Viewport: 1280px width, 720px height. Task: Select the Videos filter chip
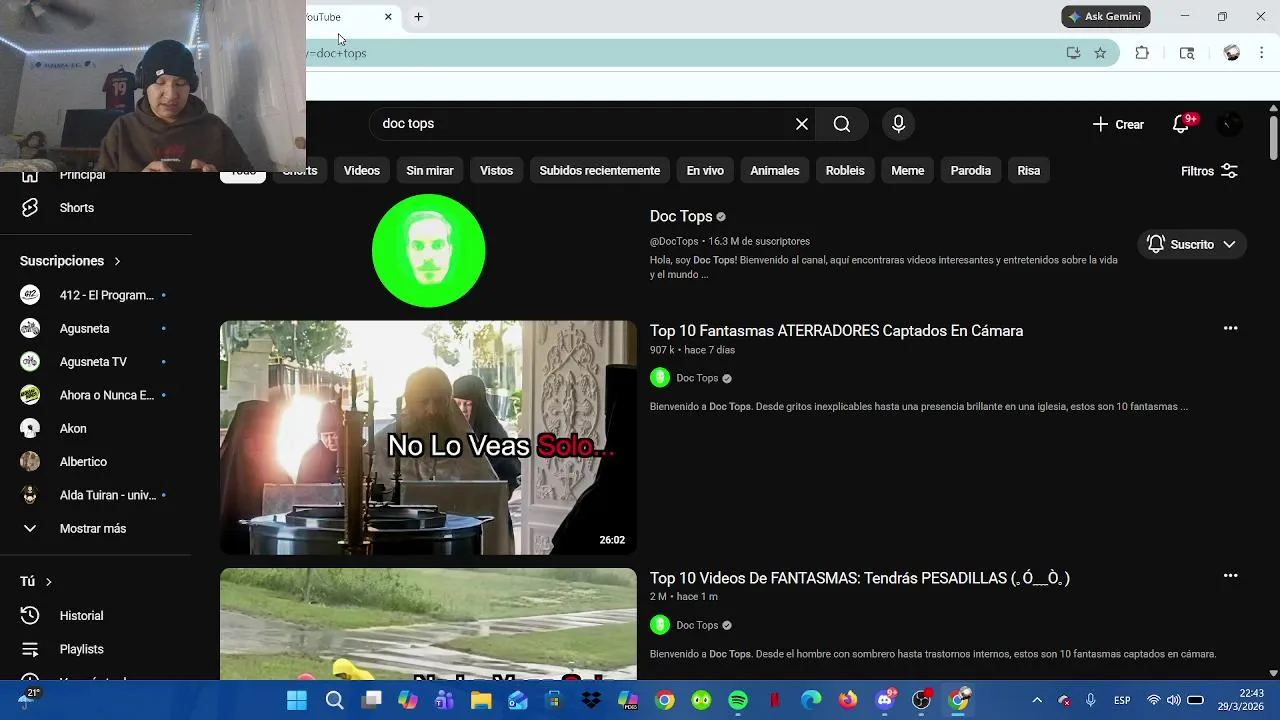click(x=362, y=171)
